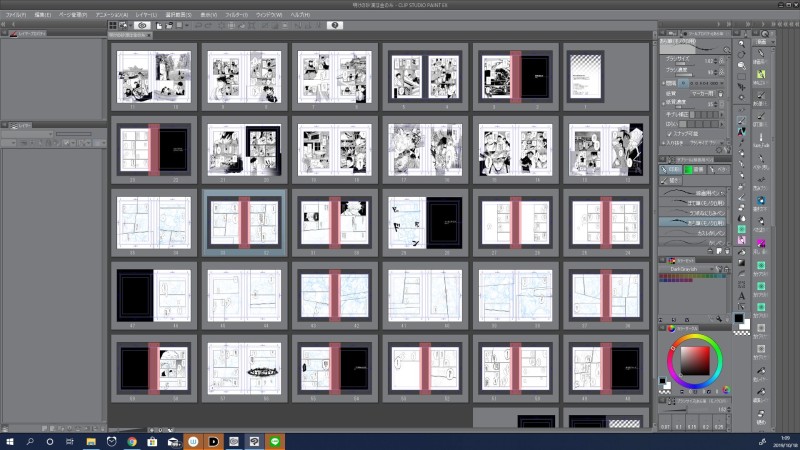Toggle the スナップ可能 checkbox
The width and height of the screenshot is (800, 450).
tap(669, 134)
